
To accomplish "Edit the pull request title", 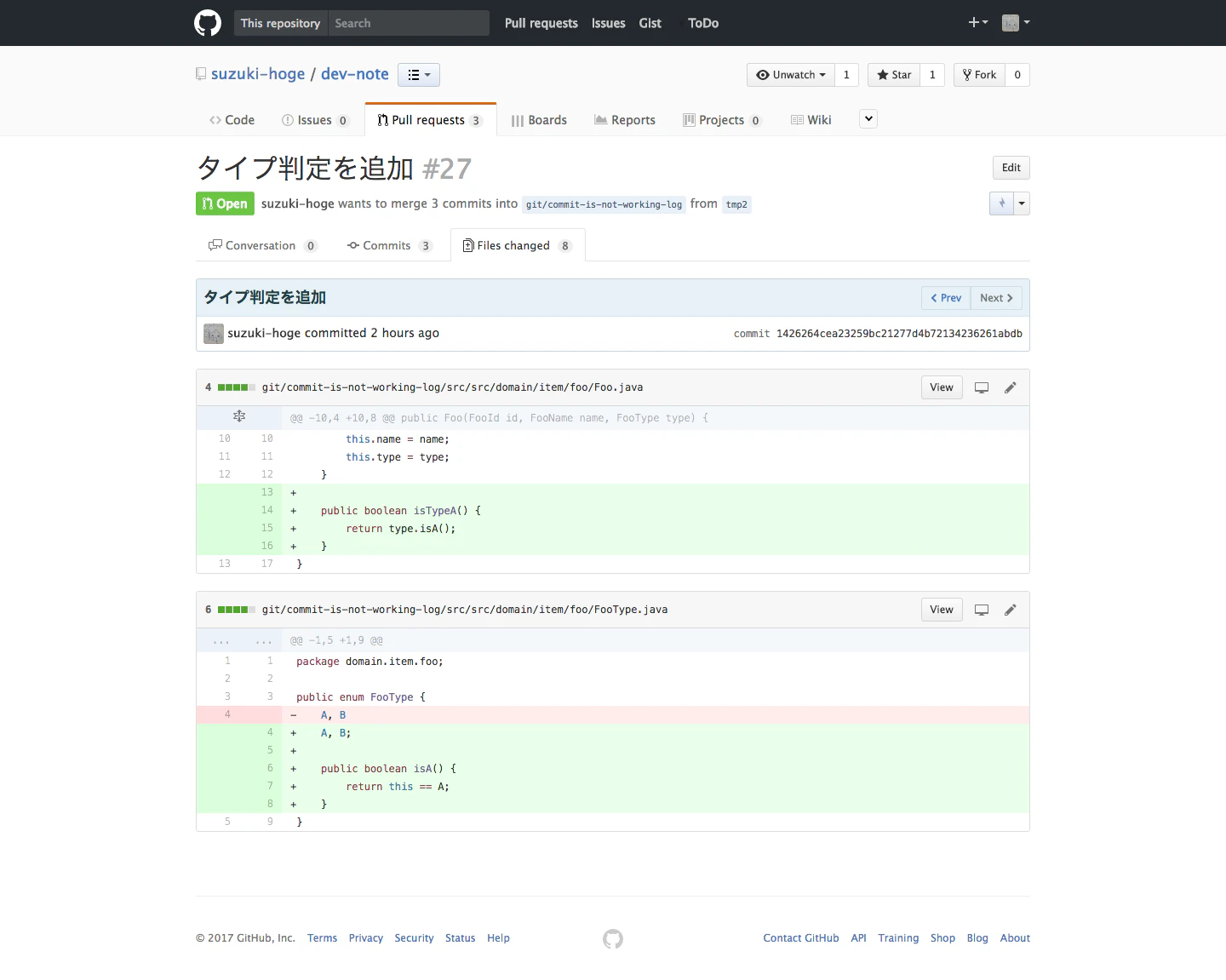I will (1011, 168).
